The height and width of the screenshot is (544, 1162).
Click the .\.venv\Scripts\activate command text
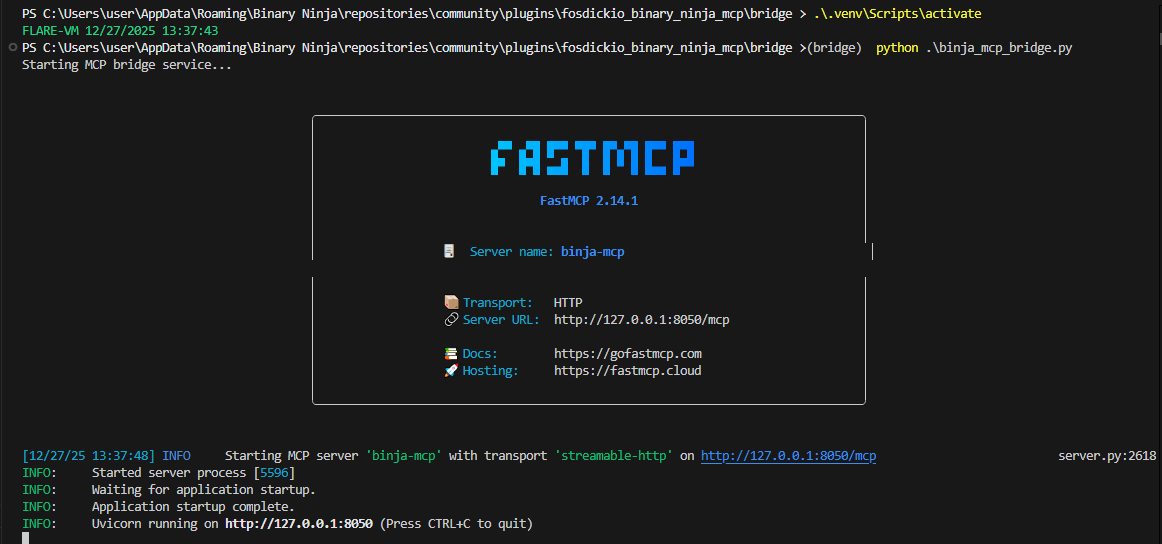tap(899, 14)
